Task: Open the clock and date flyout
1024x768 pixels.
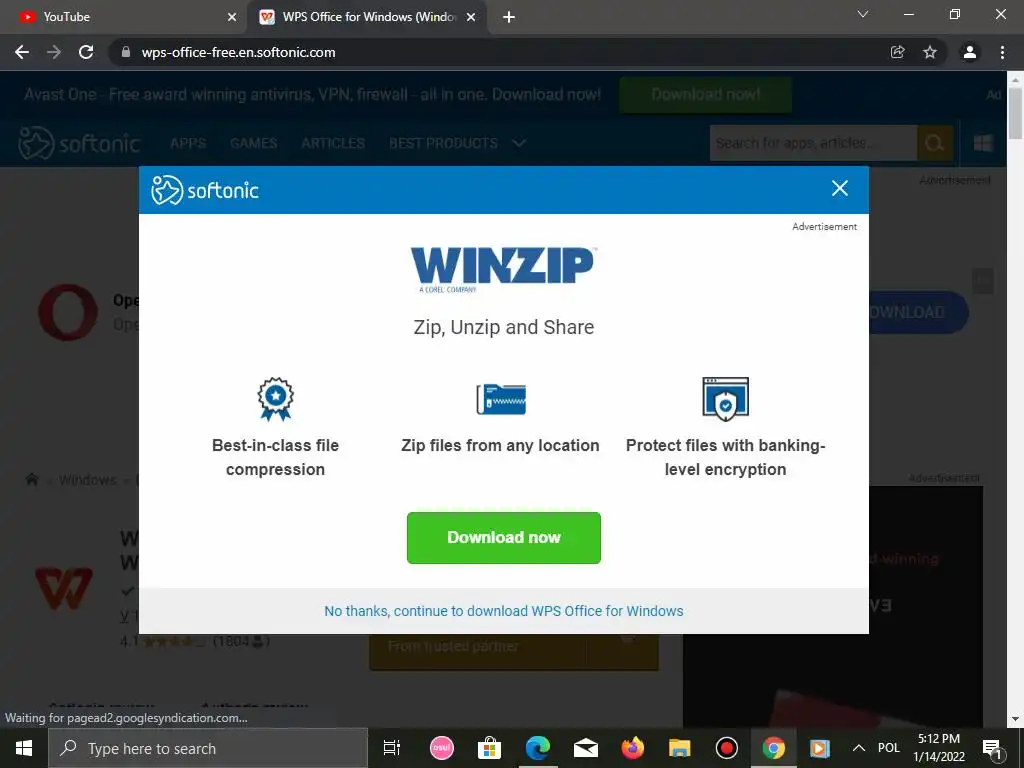Action: point(938,748)
